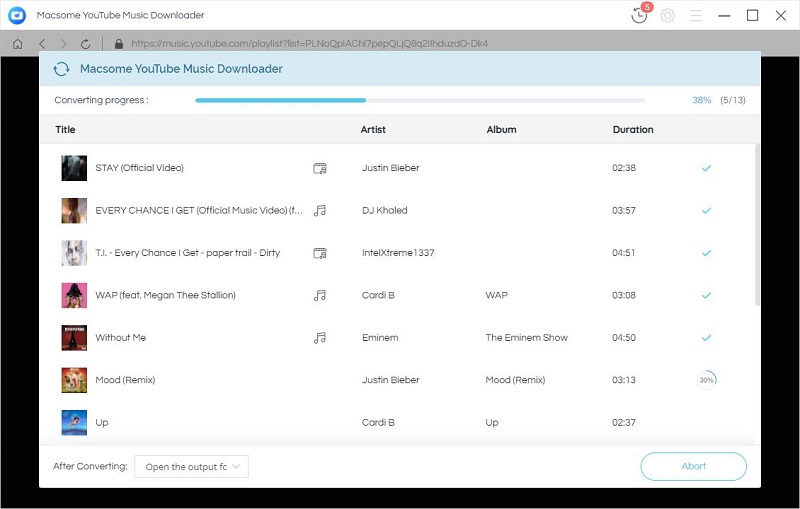Viewport: 800px width, 509px height.
Task: Click the music note icon for WAP
Action: tap(320, 295)
